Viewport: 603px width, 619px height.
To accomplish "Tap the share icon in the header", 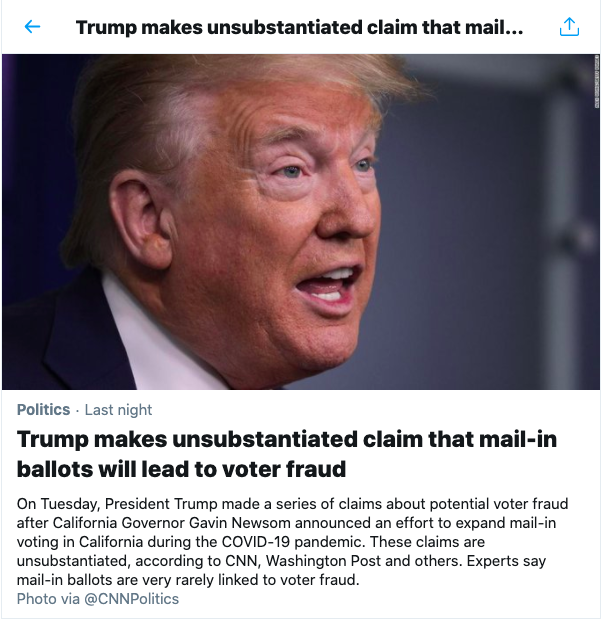I will [569, 27].
